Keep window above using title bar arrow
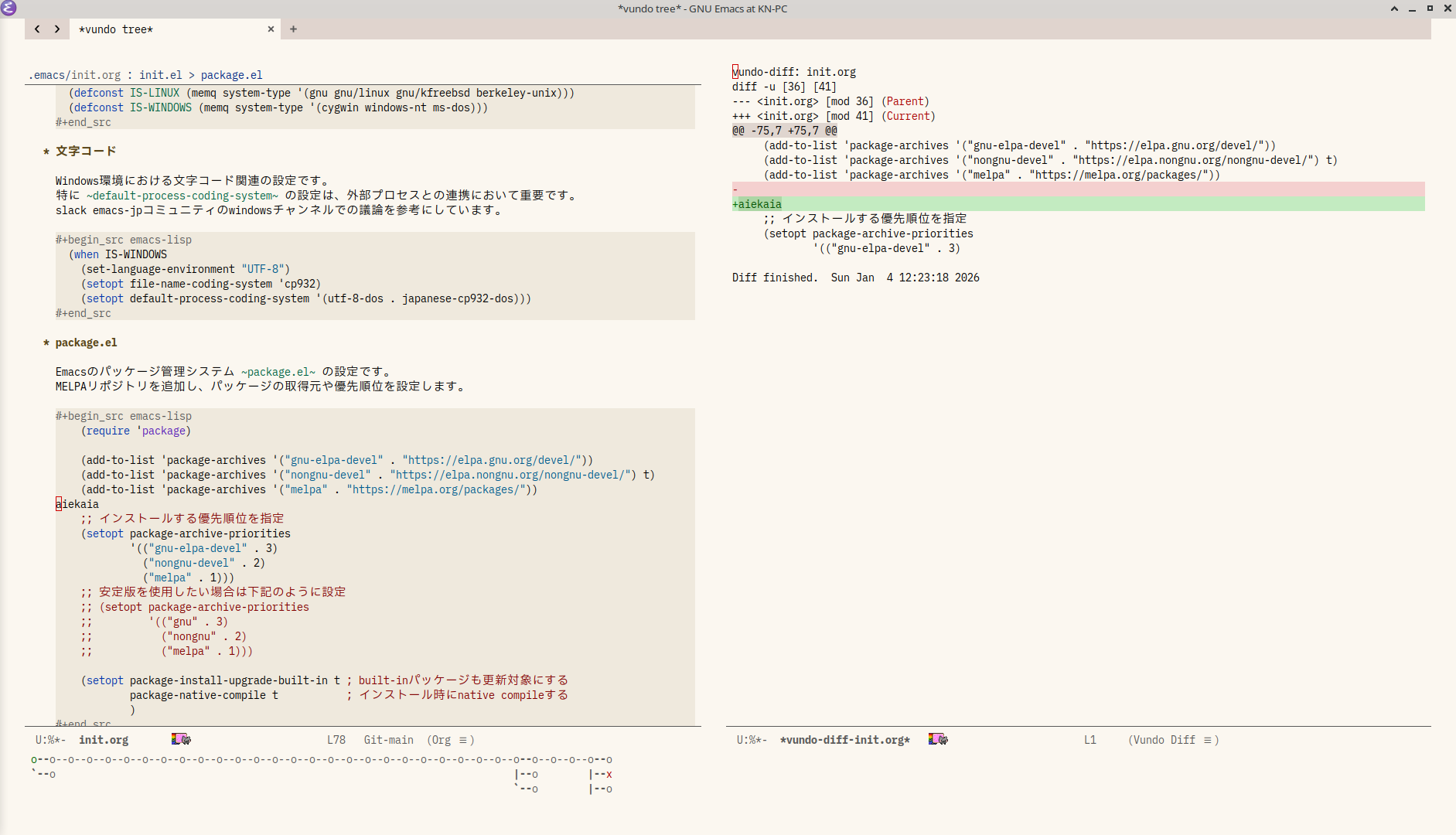Screen dimensions: 1456x835 point(1394,9)
